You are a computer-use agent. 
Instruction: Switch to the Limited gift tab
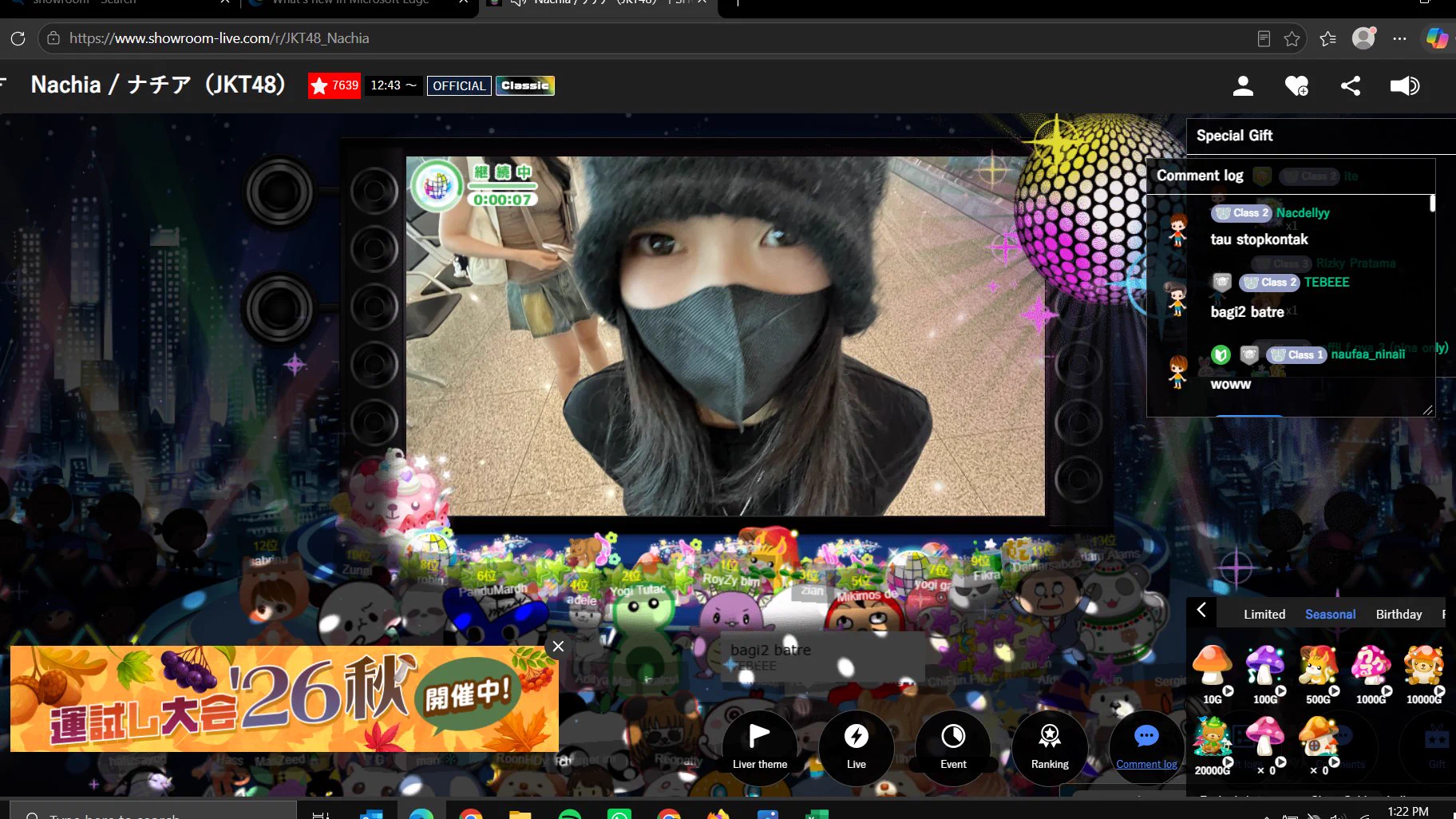[x=1264, y=614]
